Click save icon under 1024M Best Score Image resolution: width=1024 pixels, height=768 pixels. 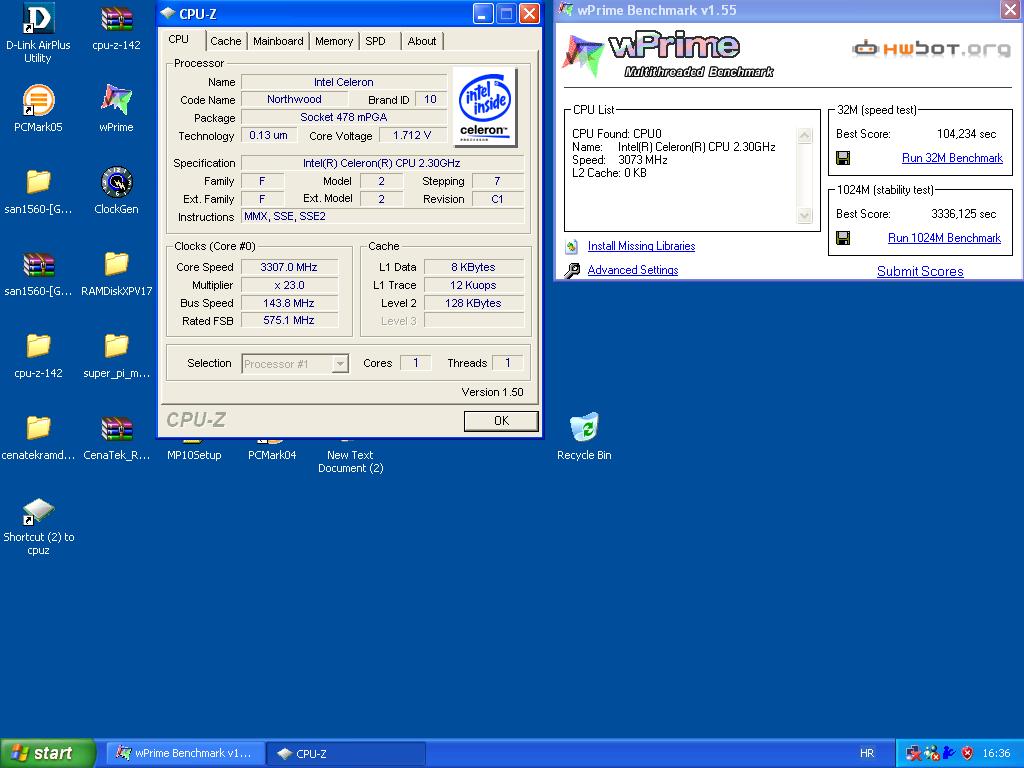(843, 238)
